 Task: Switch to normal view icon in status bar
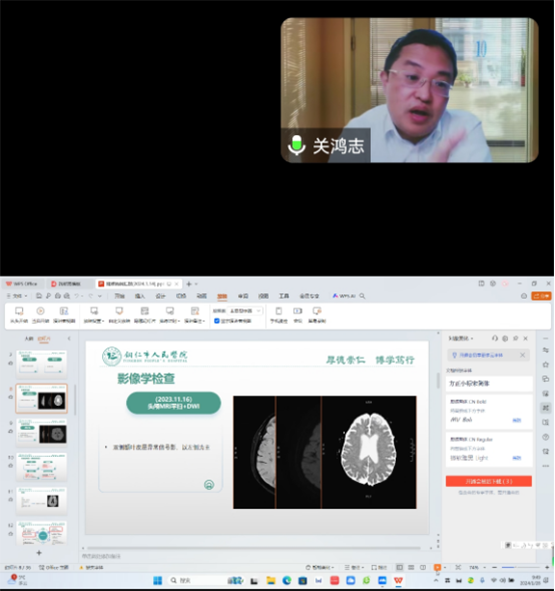[x=399, y=567]
